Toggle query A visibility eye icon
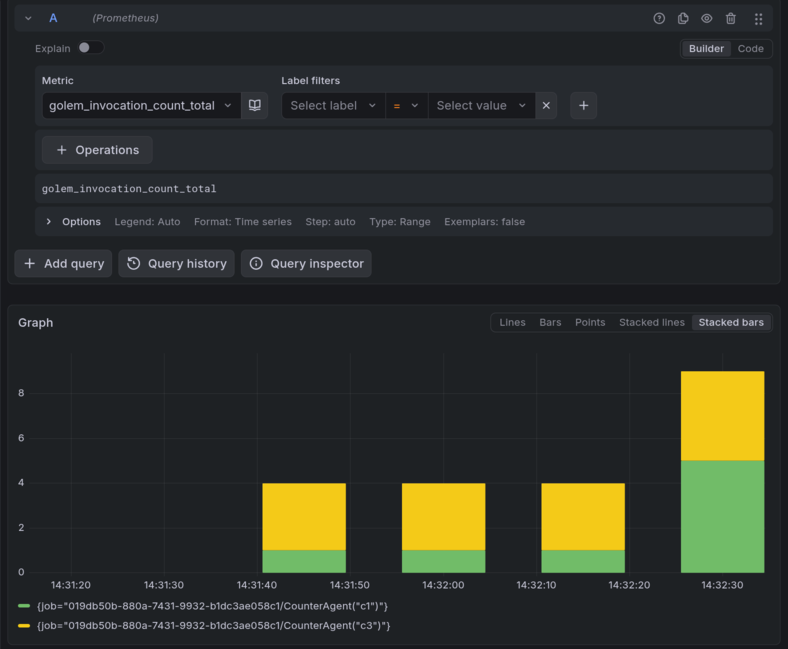Viewport: 788px width, 649px height. point(707,18)
